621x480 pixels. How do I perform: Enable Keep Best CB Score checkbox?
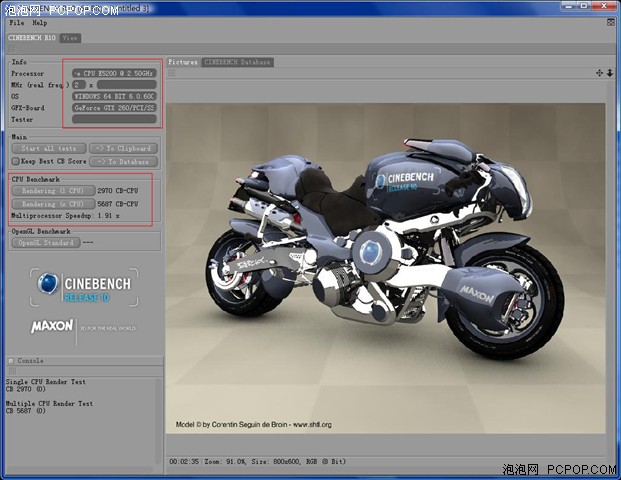pyautogui.click(x=15, y=161)
